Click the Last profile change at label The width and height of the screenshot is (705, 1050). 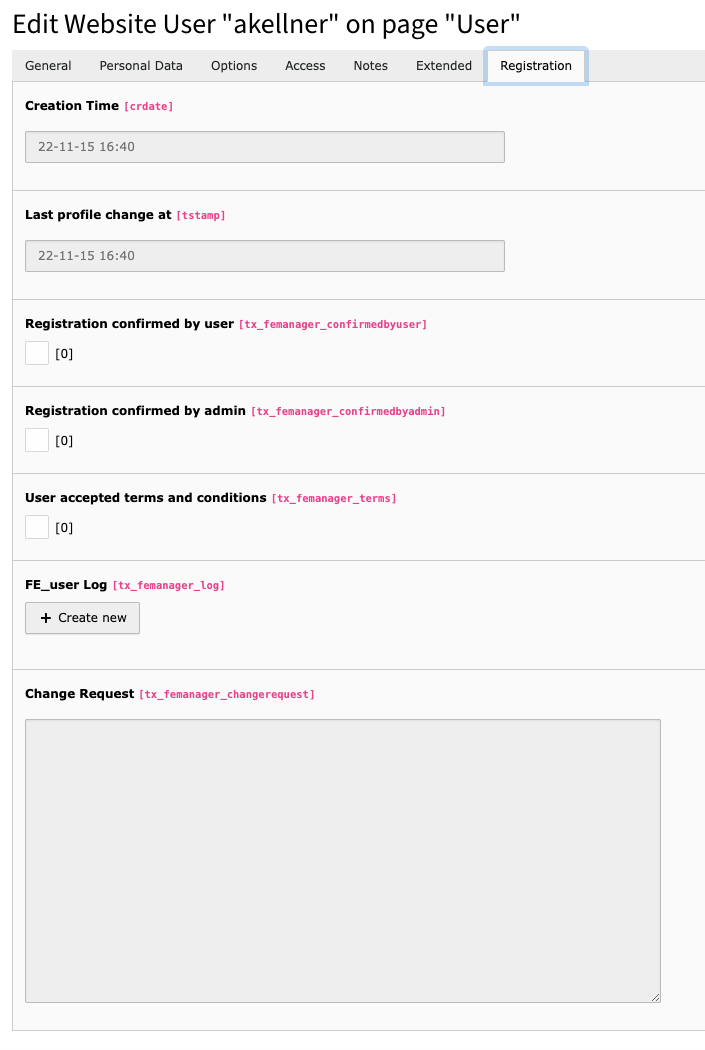click(x=98, y=214)
